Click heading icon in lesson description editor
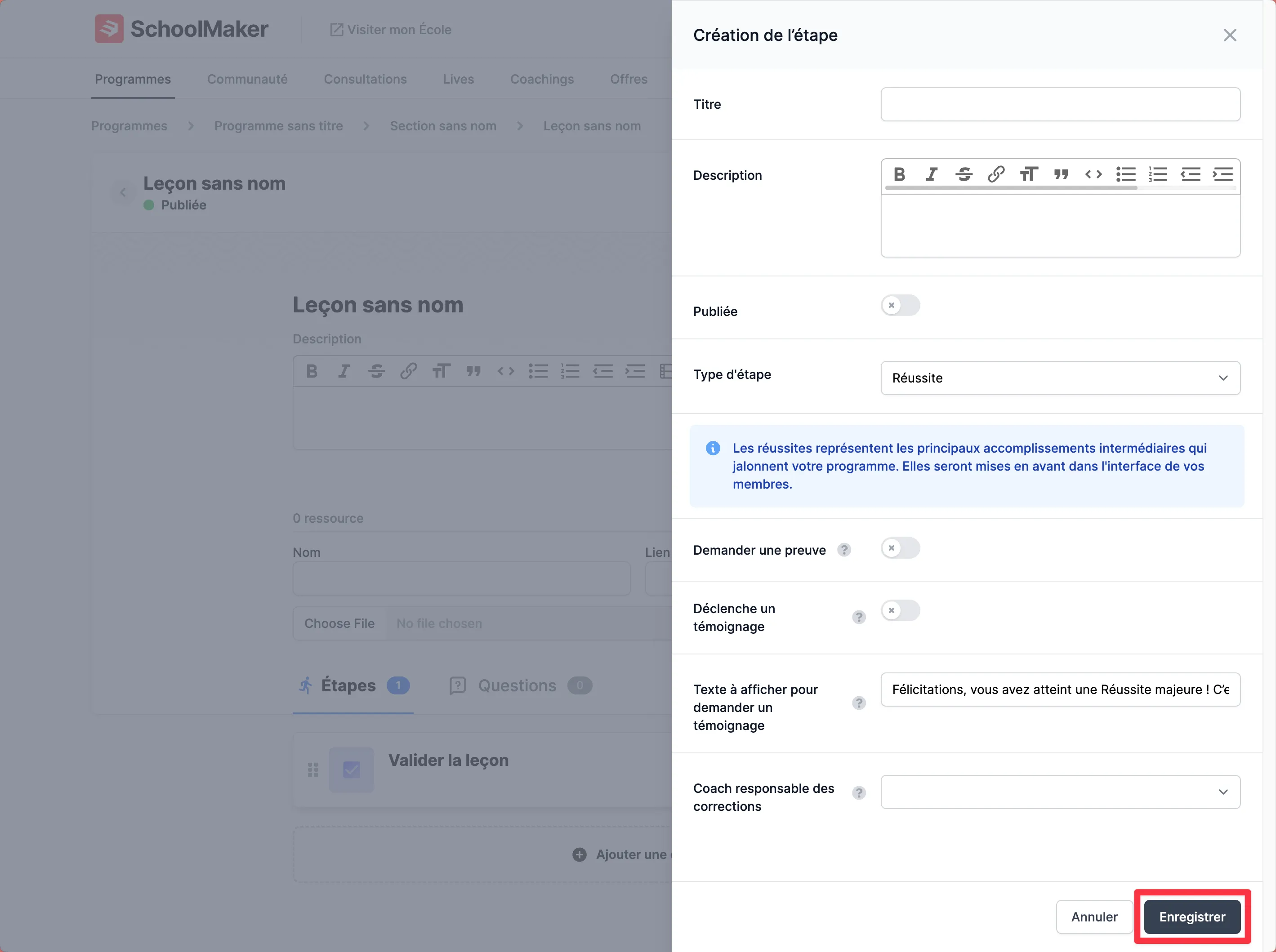The width and height of the screenshot is (1276, 952). pyautogui.click(x=442, y=371)
